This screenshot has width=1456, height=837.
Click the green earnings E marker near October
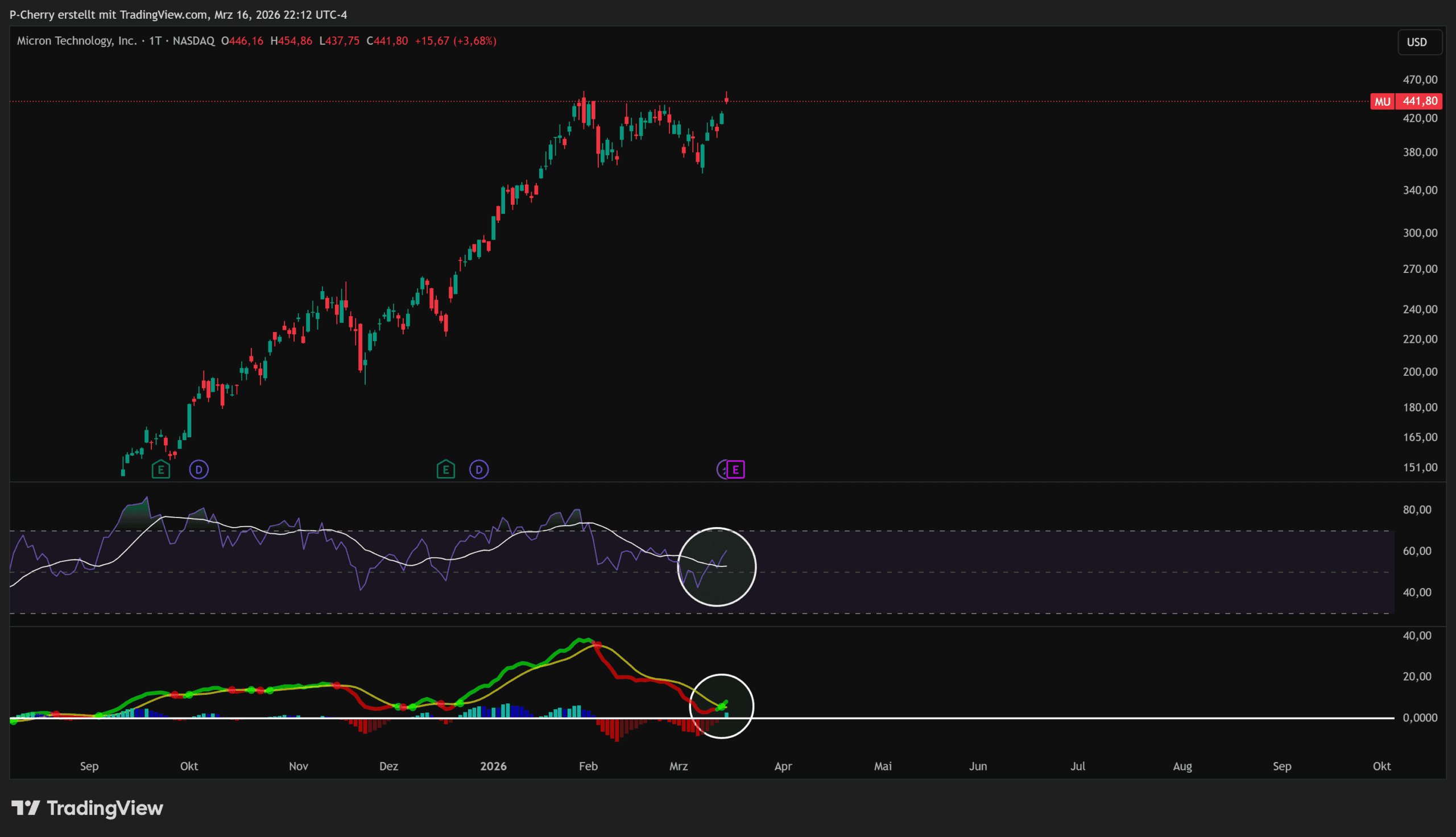(161, 470)
